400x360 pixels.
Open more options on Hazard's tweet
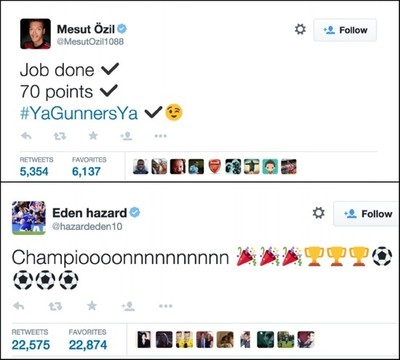click(166, 306)
